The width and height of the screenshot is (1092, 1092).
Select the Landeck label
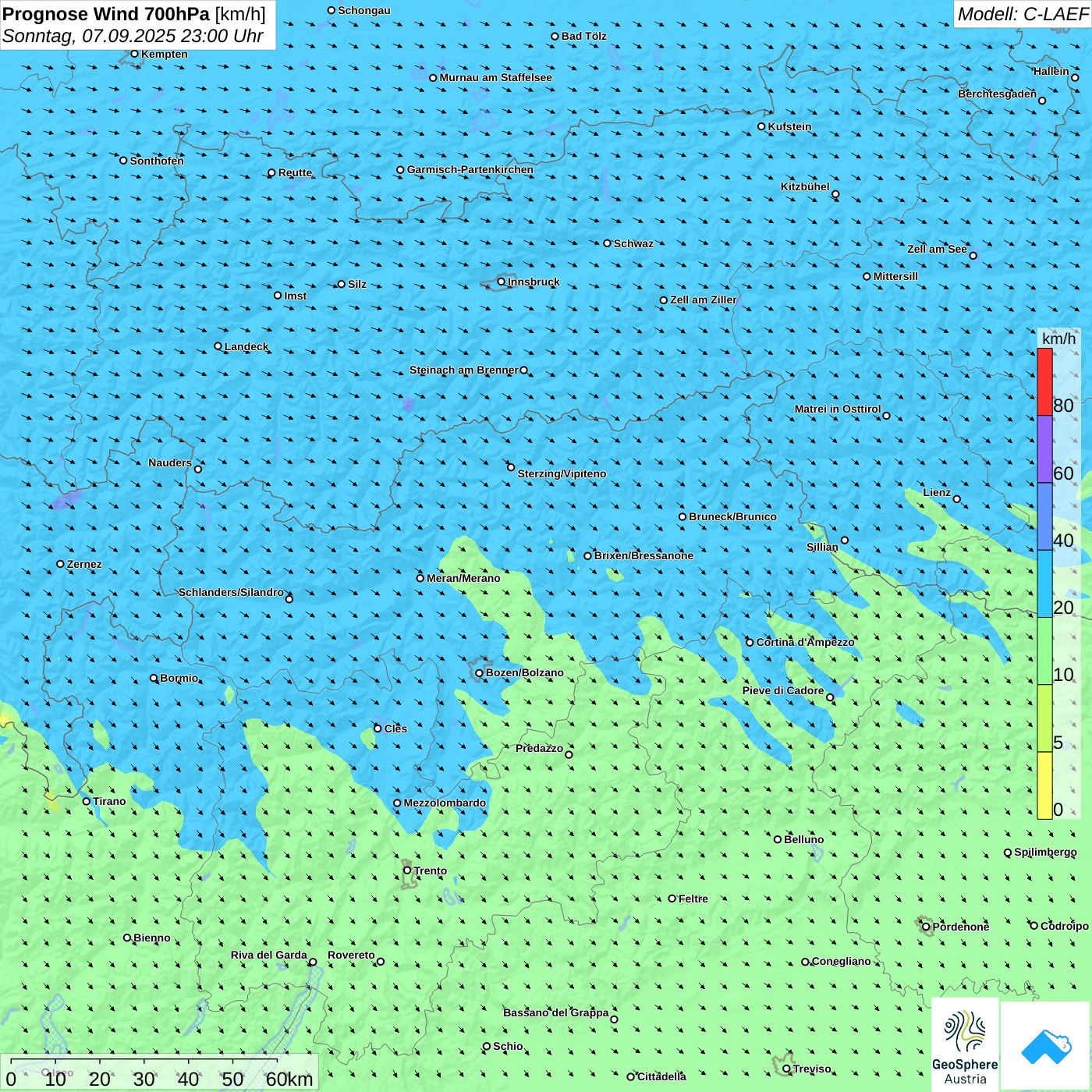246,346
